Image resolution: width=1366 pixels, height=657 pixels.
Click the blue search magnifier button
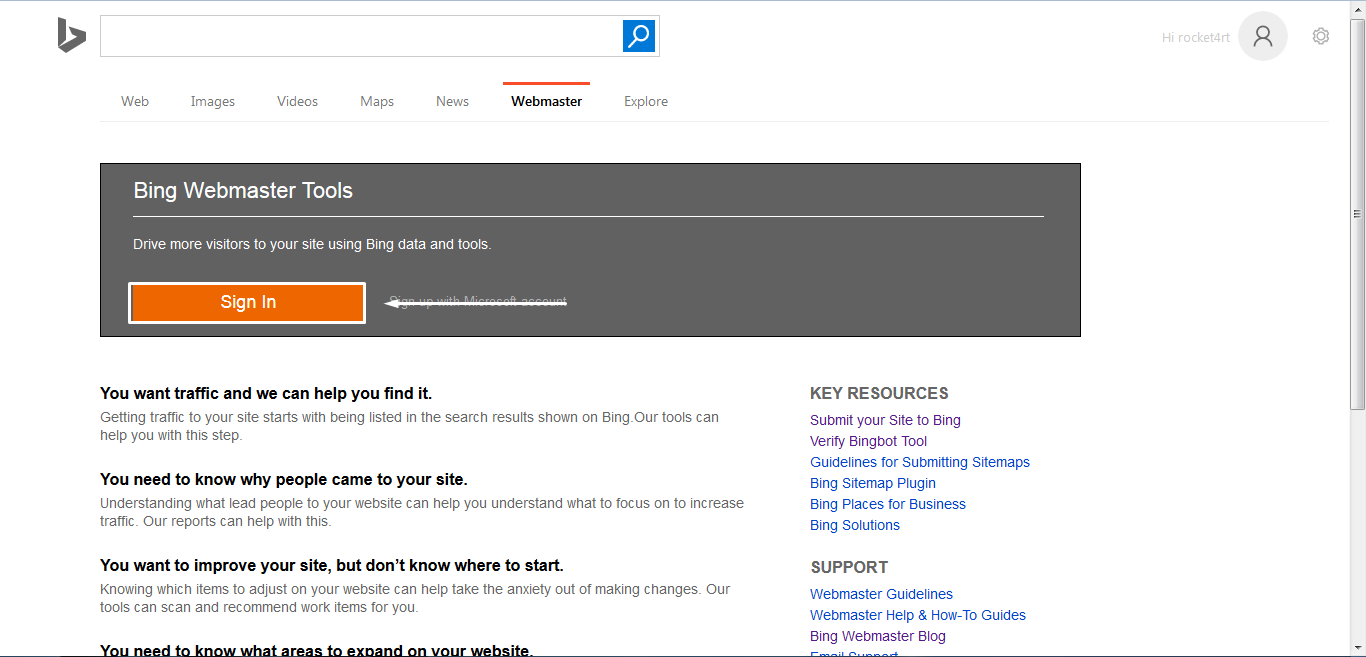638,36
